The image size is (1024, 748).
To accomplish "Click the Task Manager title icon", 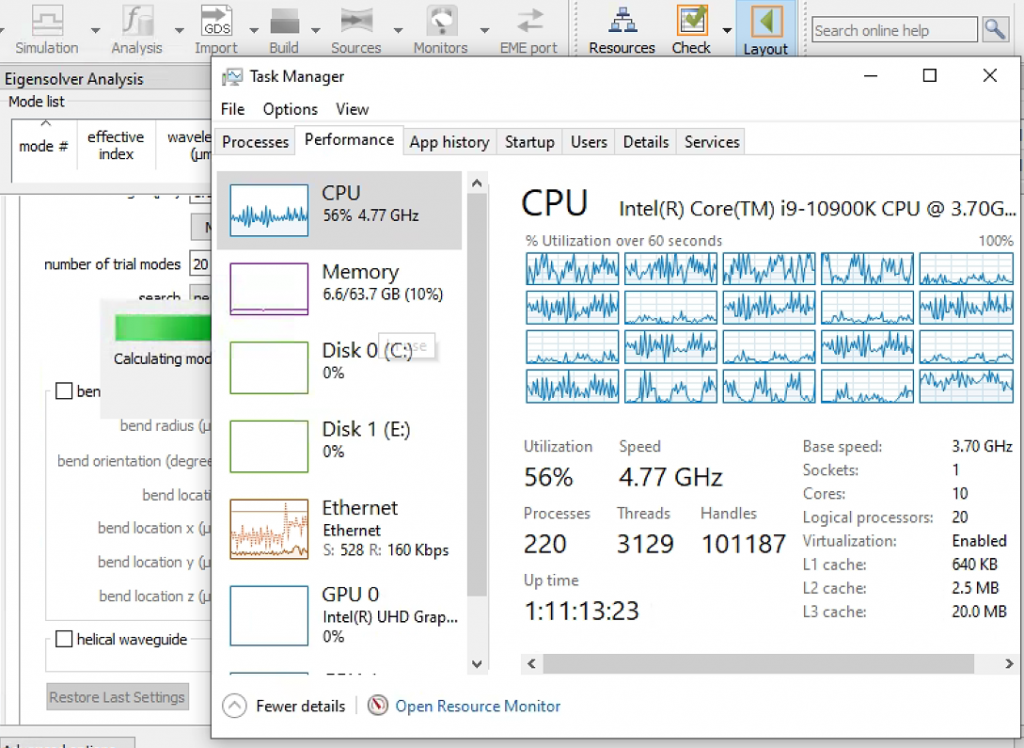I will [232, 77].
